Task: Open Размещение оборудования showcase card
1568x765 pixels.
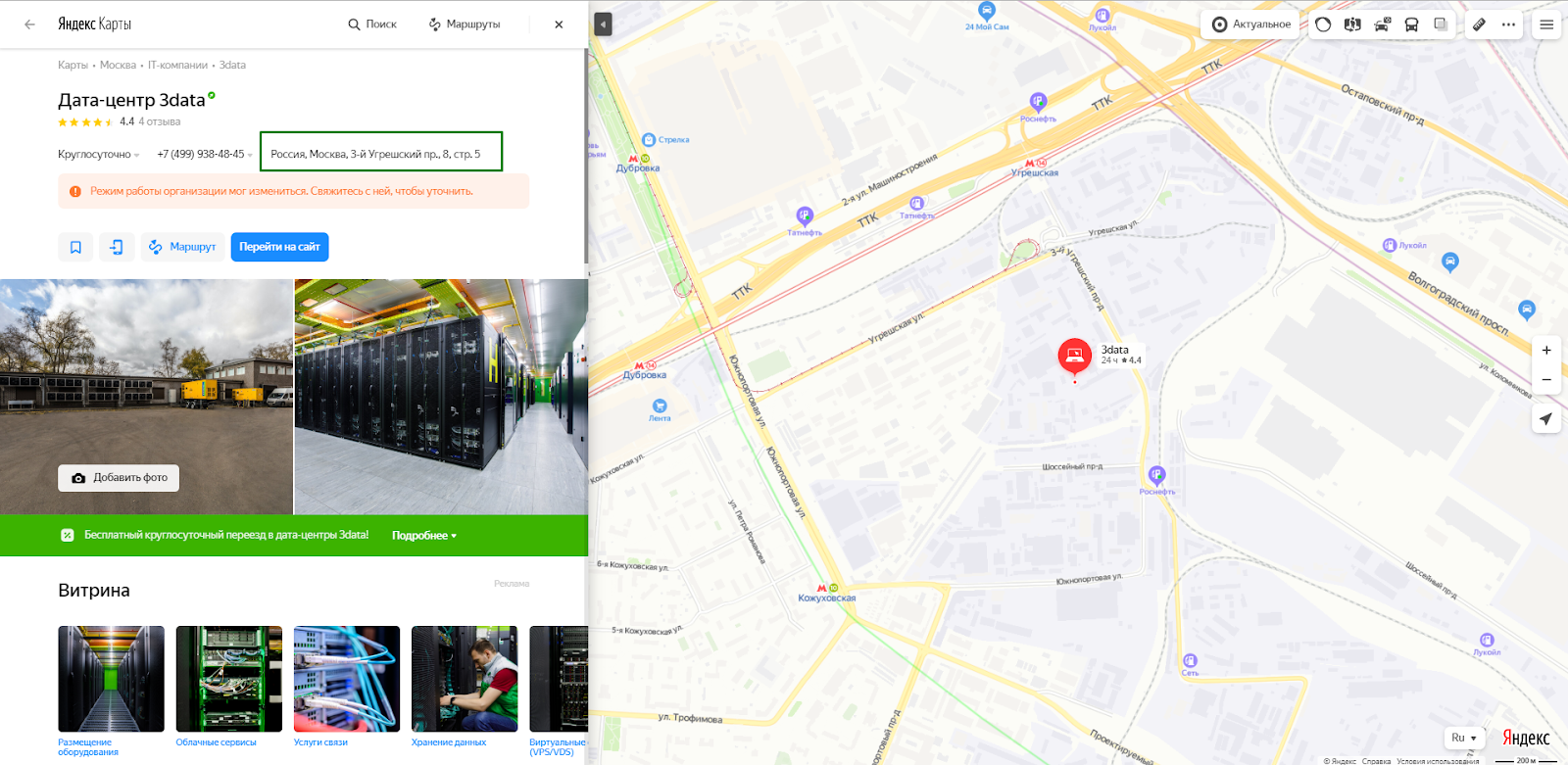Action: tap(111, 691)
